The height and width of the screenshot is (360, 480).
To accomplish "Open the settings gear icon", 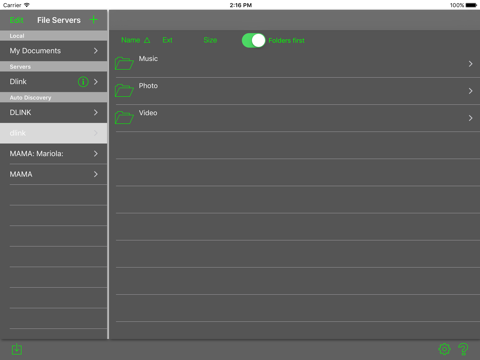I will [x=444, y=349].
